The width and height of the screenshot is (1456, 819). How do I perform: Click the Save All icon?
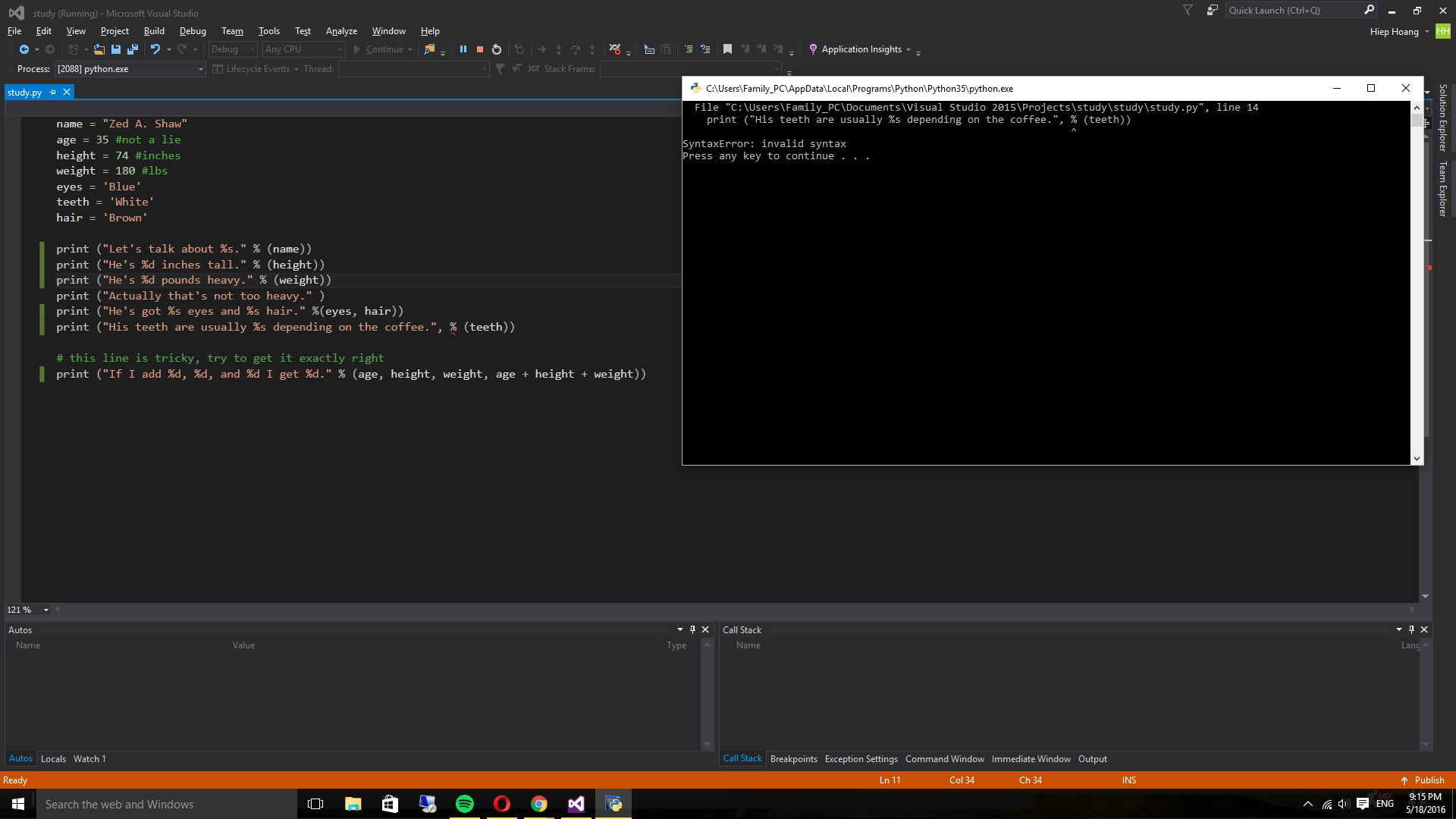[133, 49]
